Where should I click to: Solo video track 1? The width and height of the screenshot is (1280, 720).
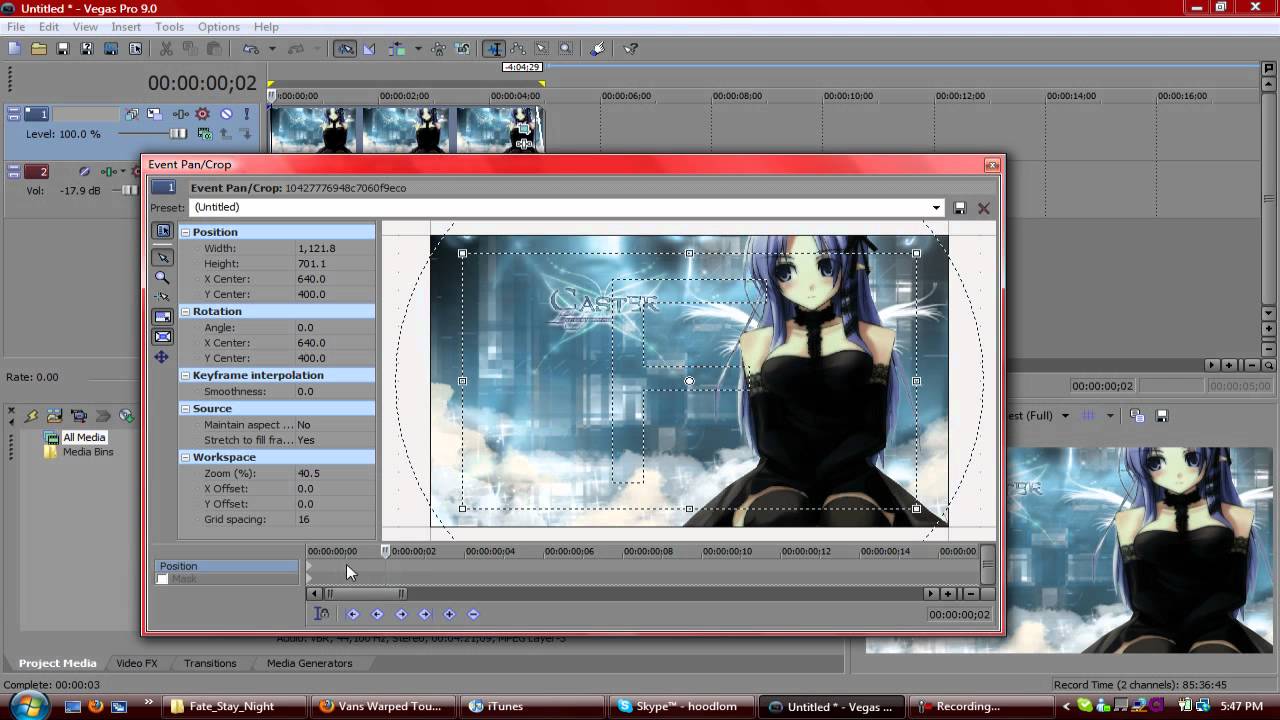click(x=246, y=114)
